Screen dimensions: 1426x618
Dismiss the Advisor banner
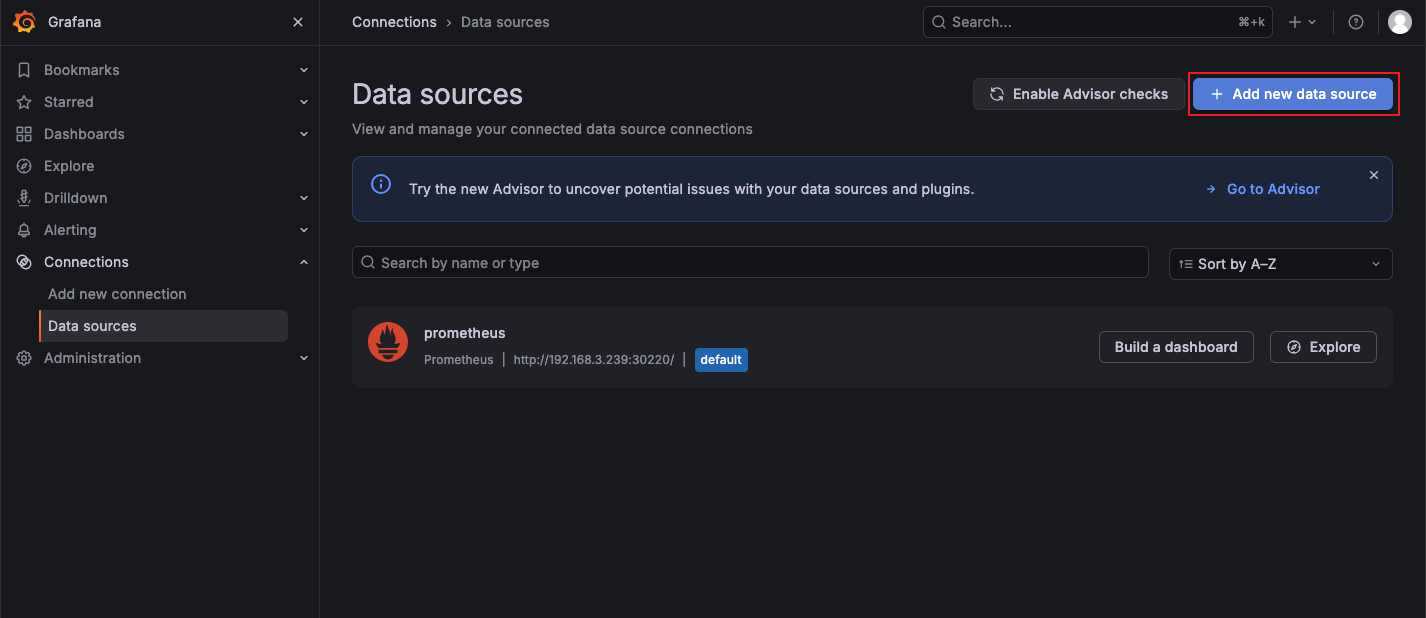pyautogui.click(x=1374, y=175)
